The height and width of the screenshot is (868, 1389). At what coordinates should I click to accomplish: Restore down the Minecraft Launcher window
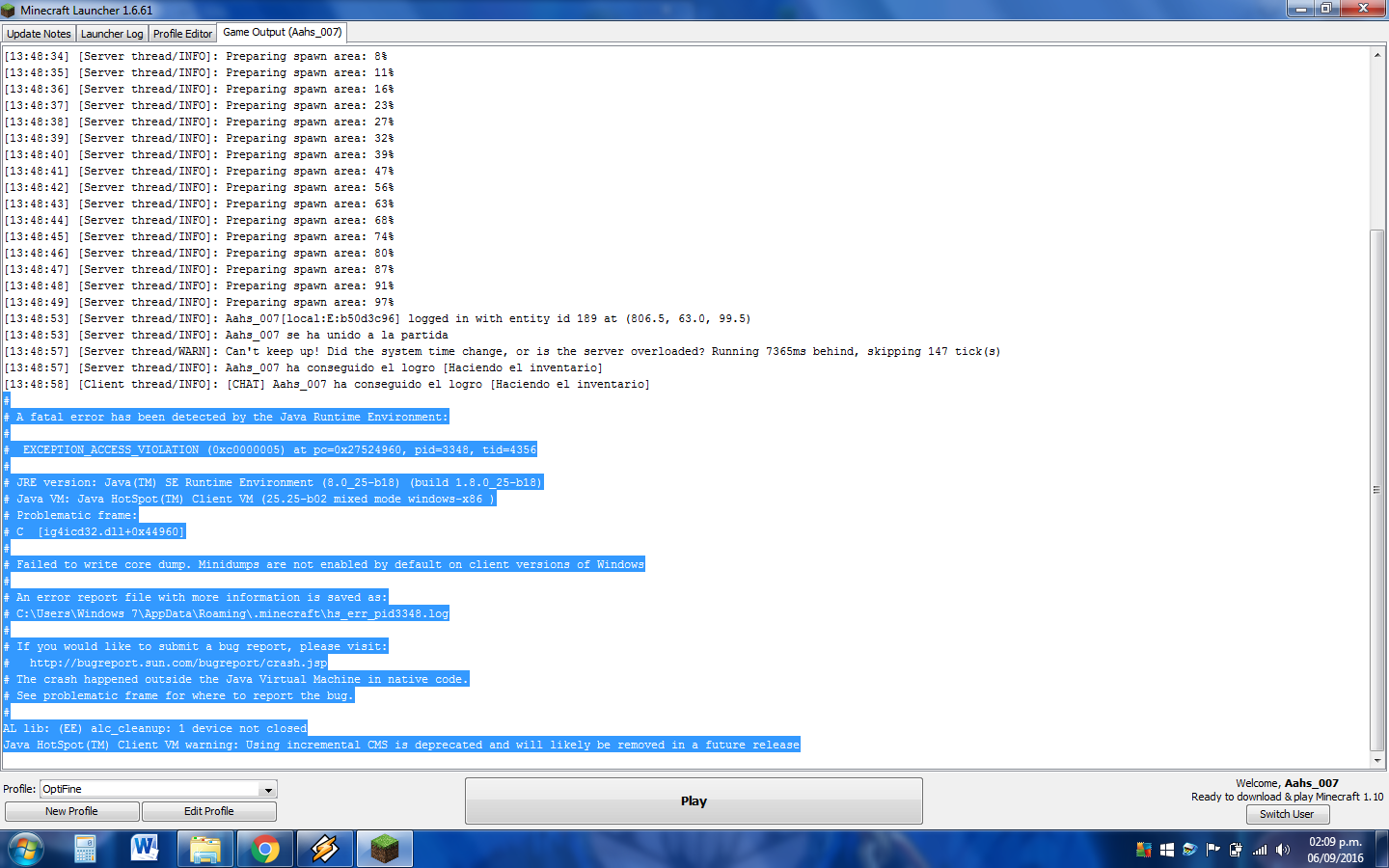tap(1326, 9)
